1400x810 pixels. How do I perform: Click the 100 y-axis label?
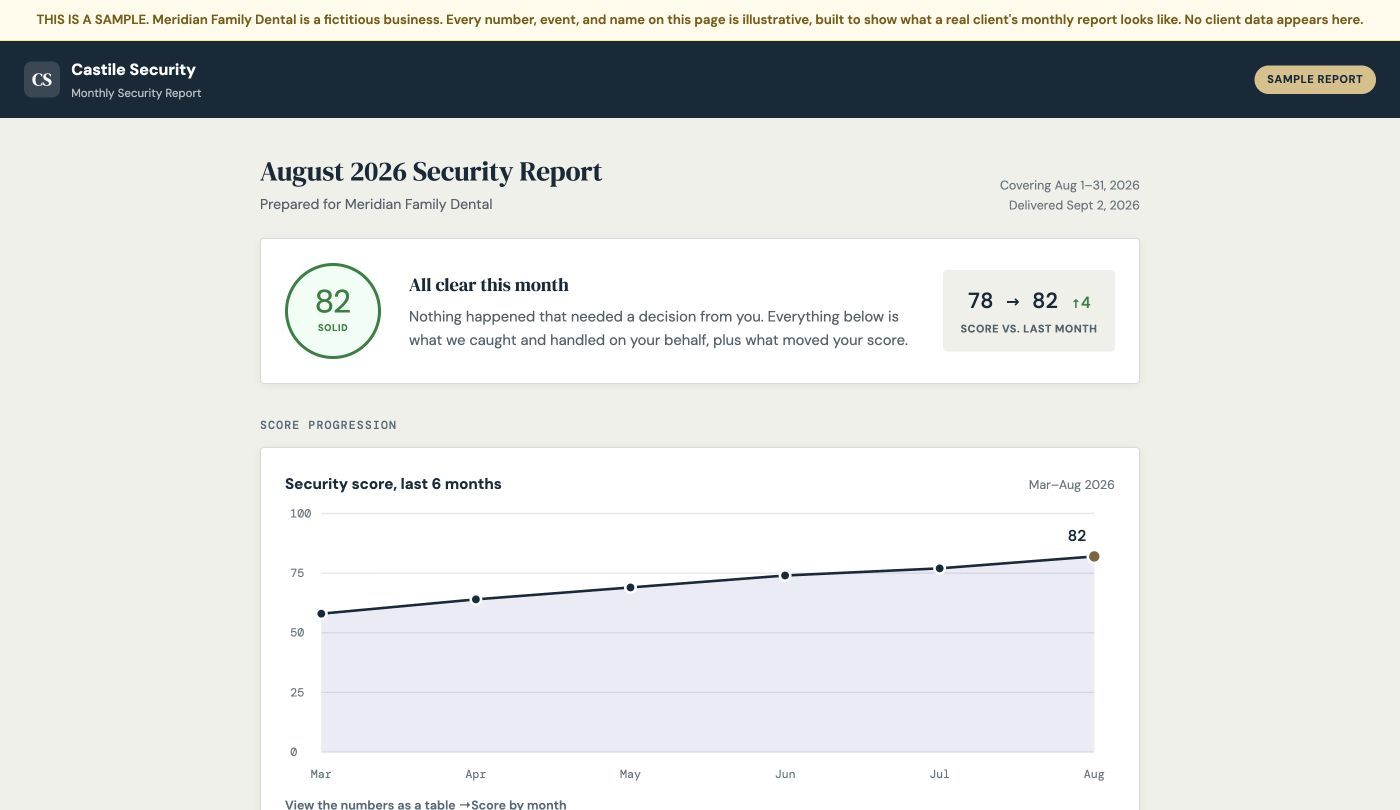coord(300,514)
